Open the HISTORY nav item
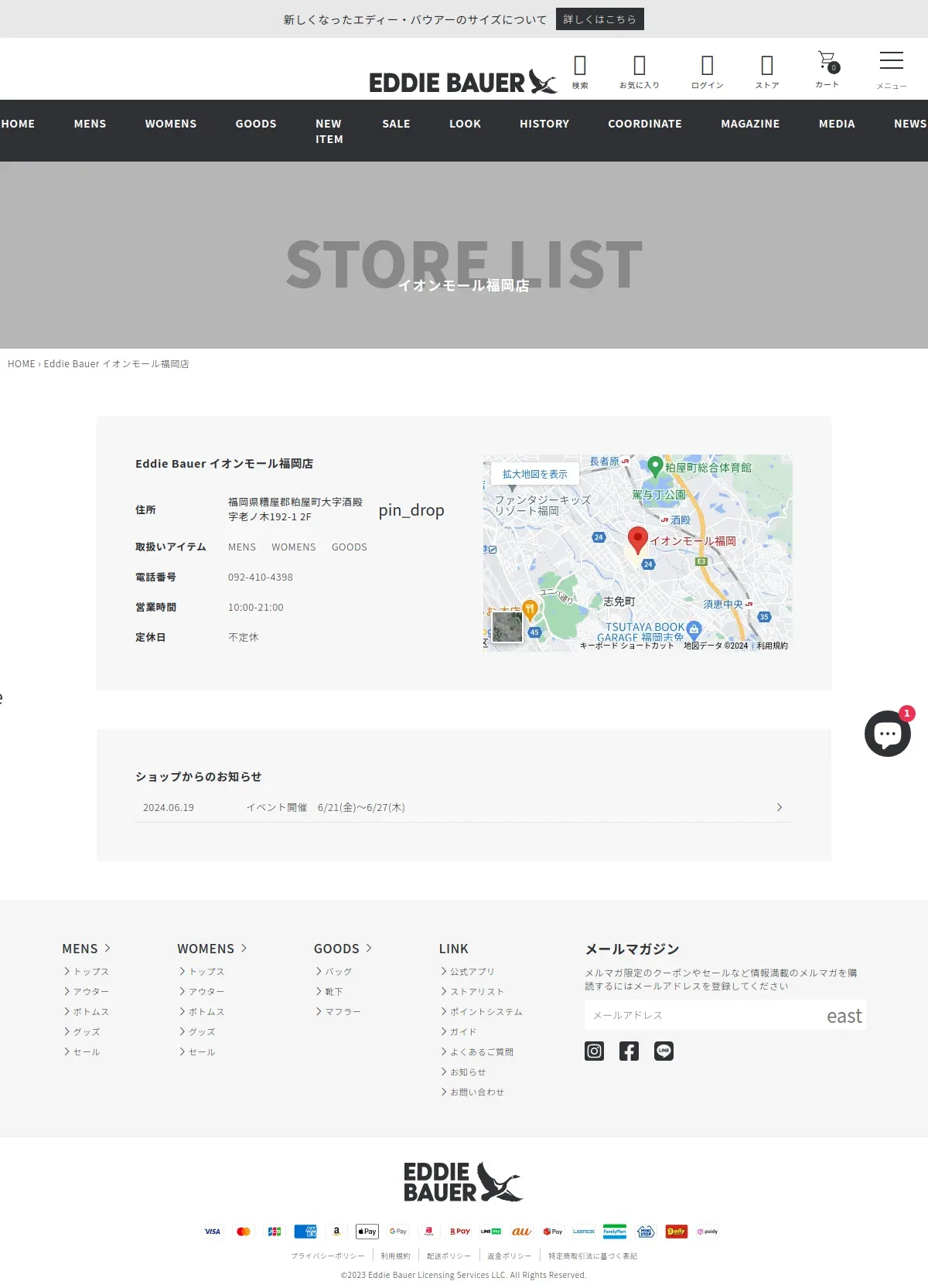 pos(544,124)
